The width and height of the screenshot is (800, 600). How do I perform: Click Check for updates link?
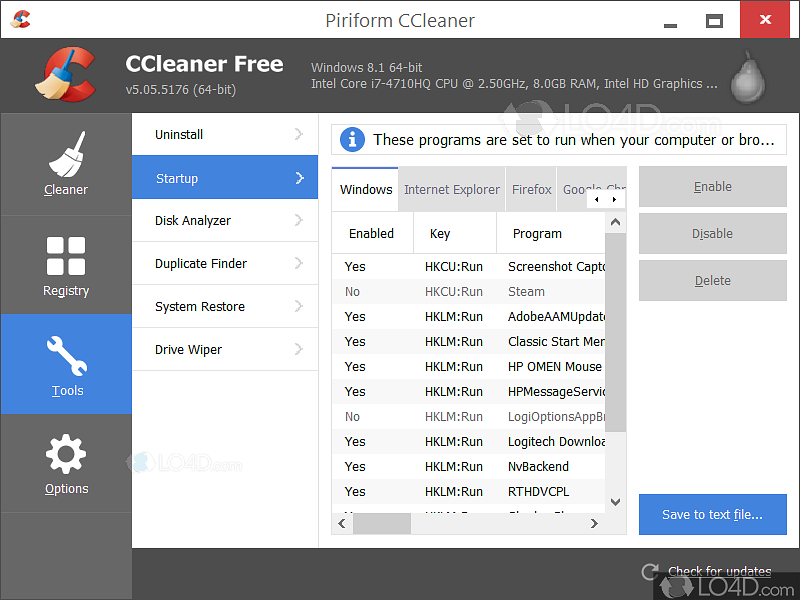coord(719,572)
